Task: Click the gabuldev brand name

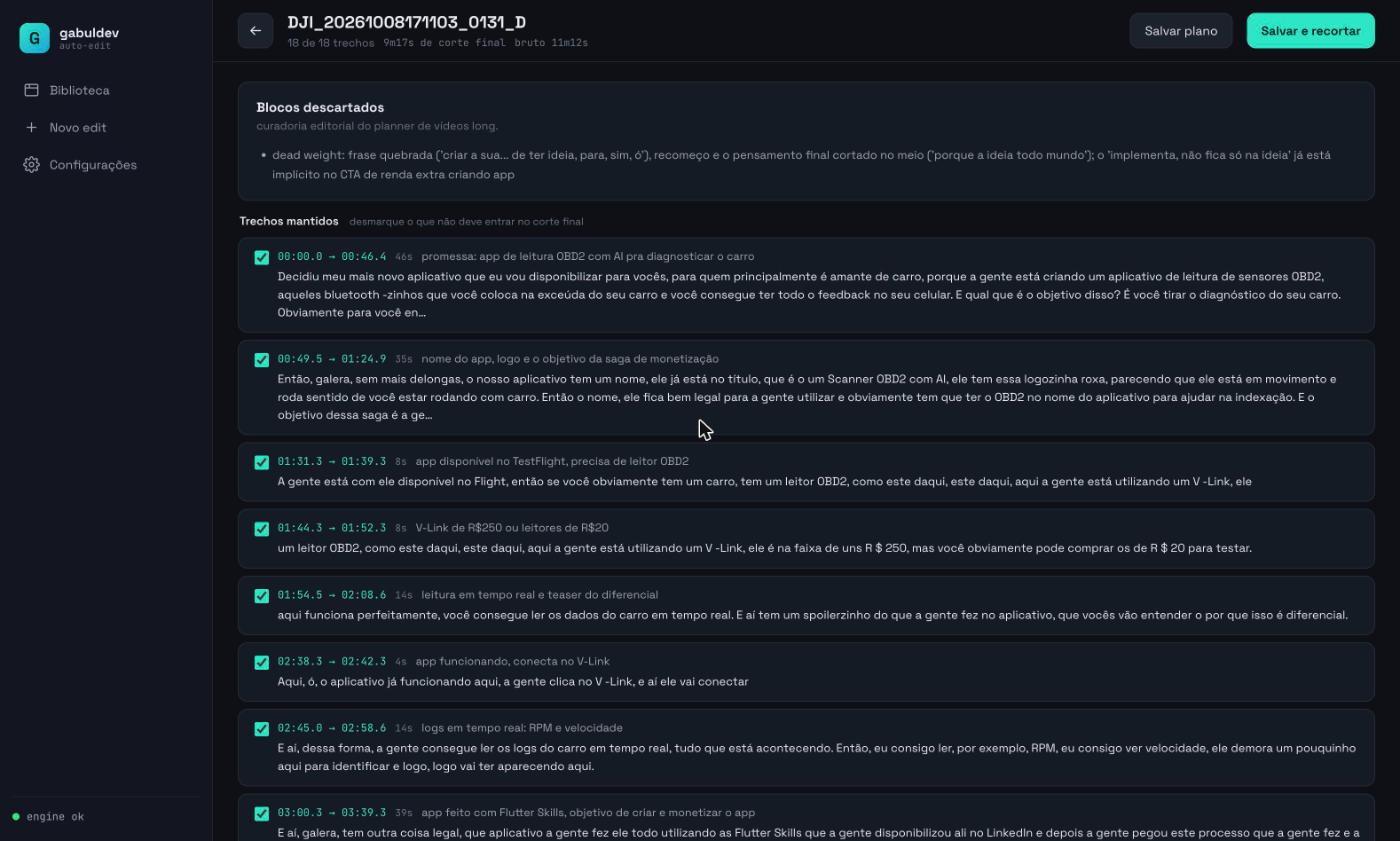Action: pyautogui.click(x=89, y=33)
